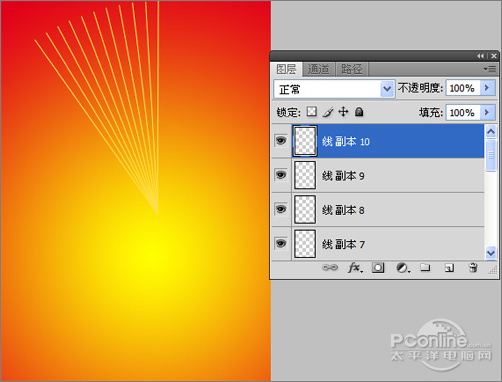Lock image pixels with brush icon
The width and height of the screenshot is (502, 382).
[328, 112]
